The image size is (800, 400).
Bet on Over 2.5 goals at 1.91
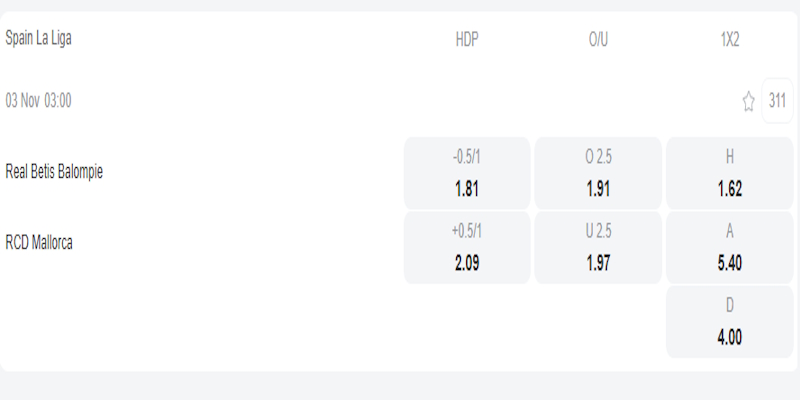[598, 173]
